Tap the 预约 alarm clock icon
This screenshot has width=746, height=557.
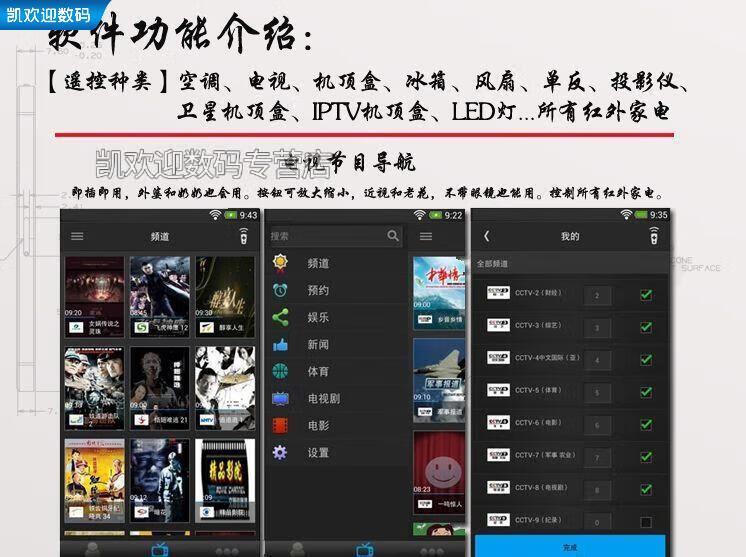point(280,290)
